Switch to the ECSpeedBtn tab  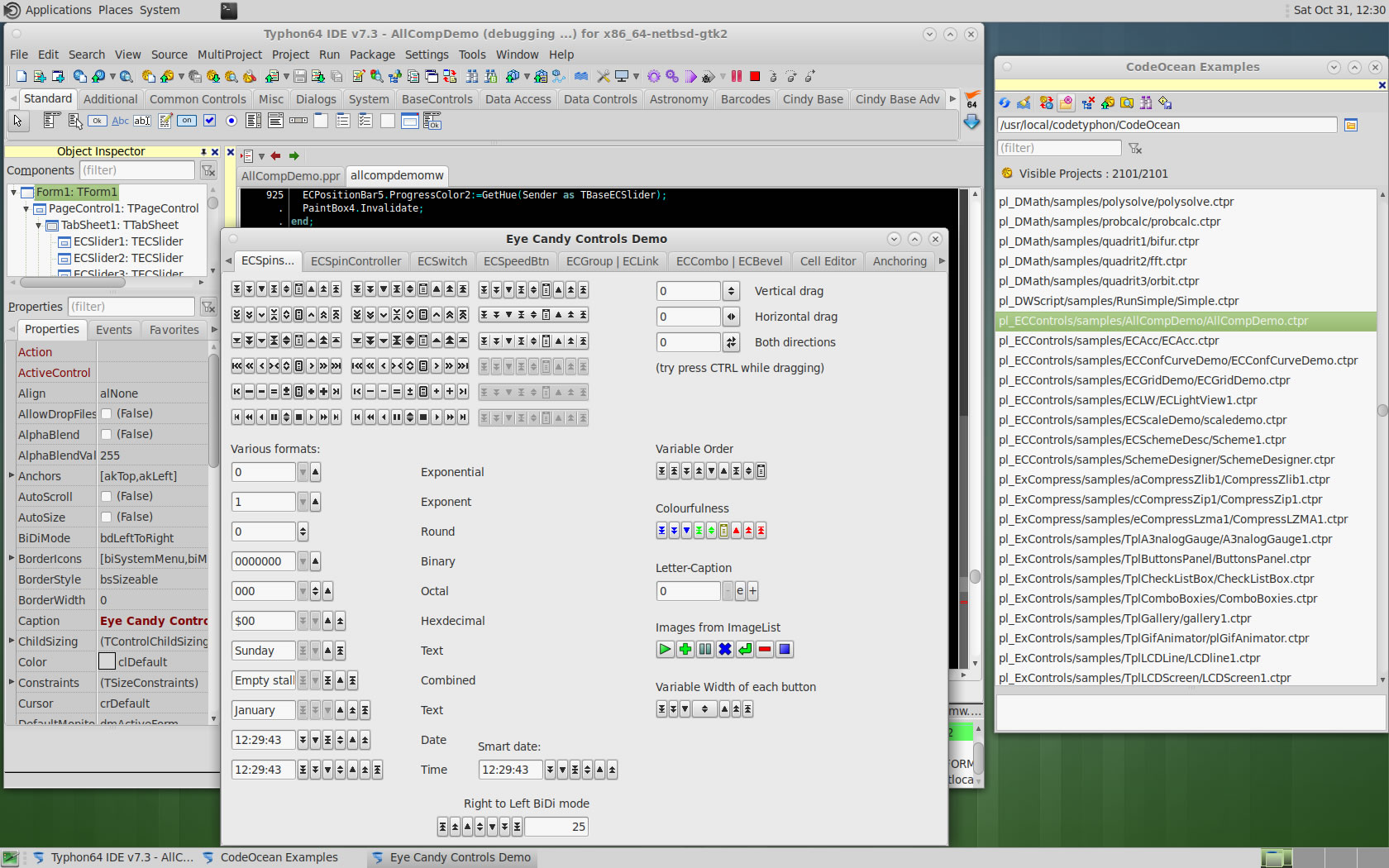516,261
